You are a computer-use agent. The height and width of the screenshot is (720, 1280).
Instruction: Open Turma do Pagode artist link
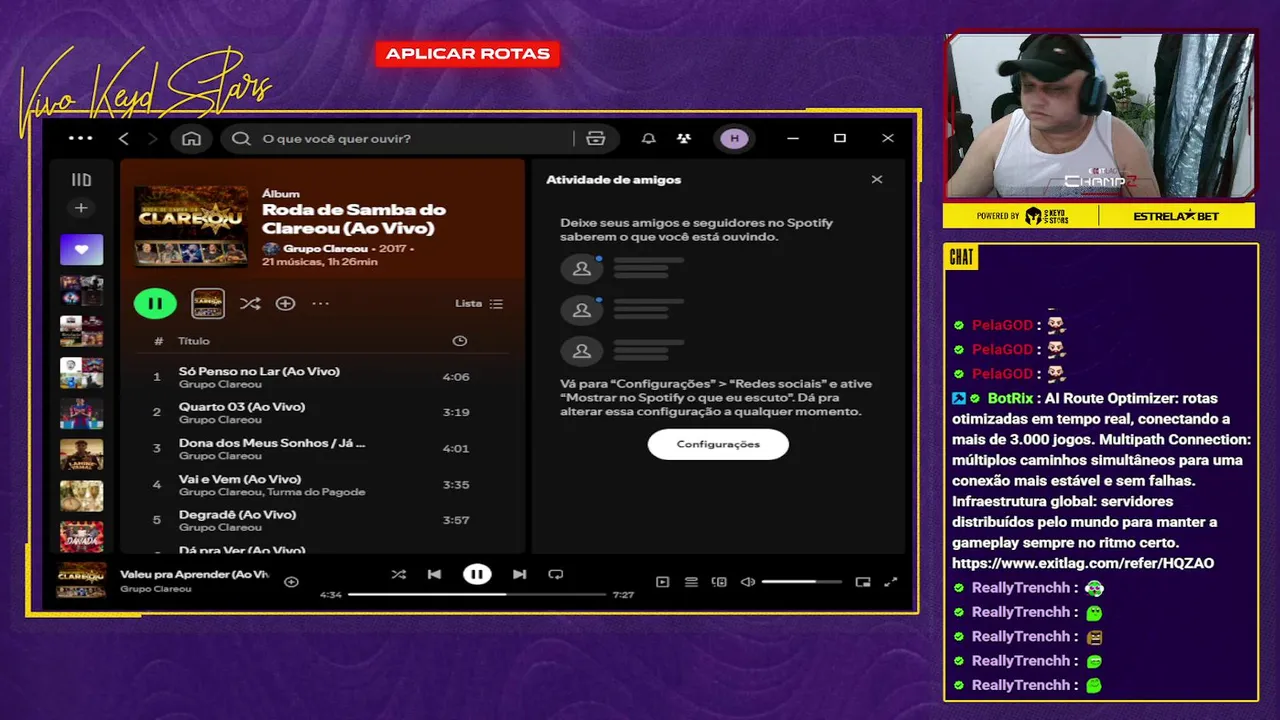pos(316,492)
